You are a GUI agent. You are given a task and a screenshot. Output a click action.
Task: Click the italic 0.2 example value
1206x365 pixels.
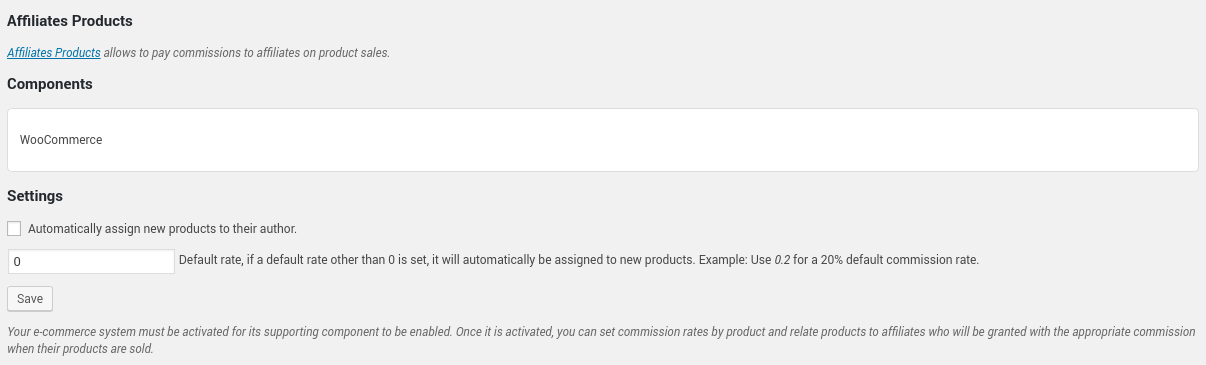783,260
